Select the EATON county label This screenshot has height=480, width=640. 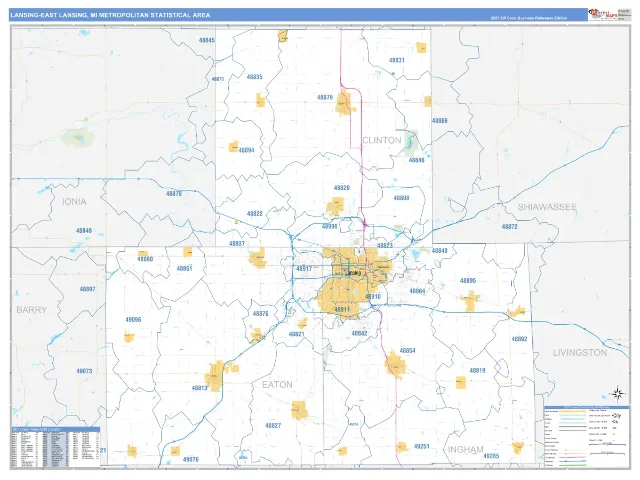coord(277,384)
